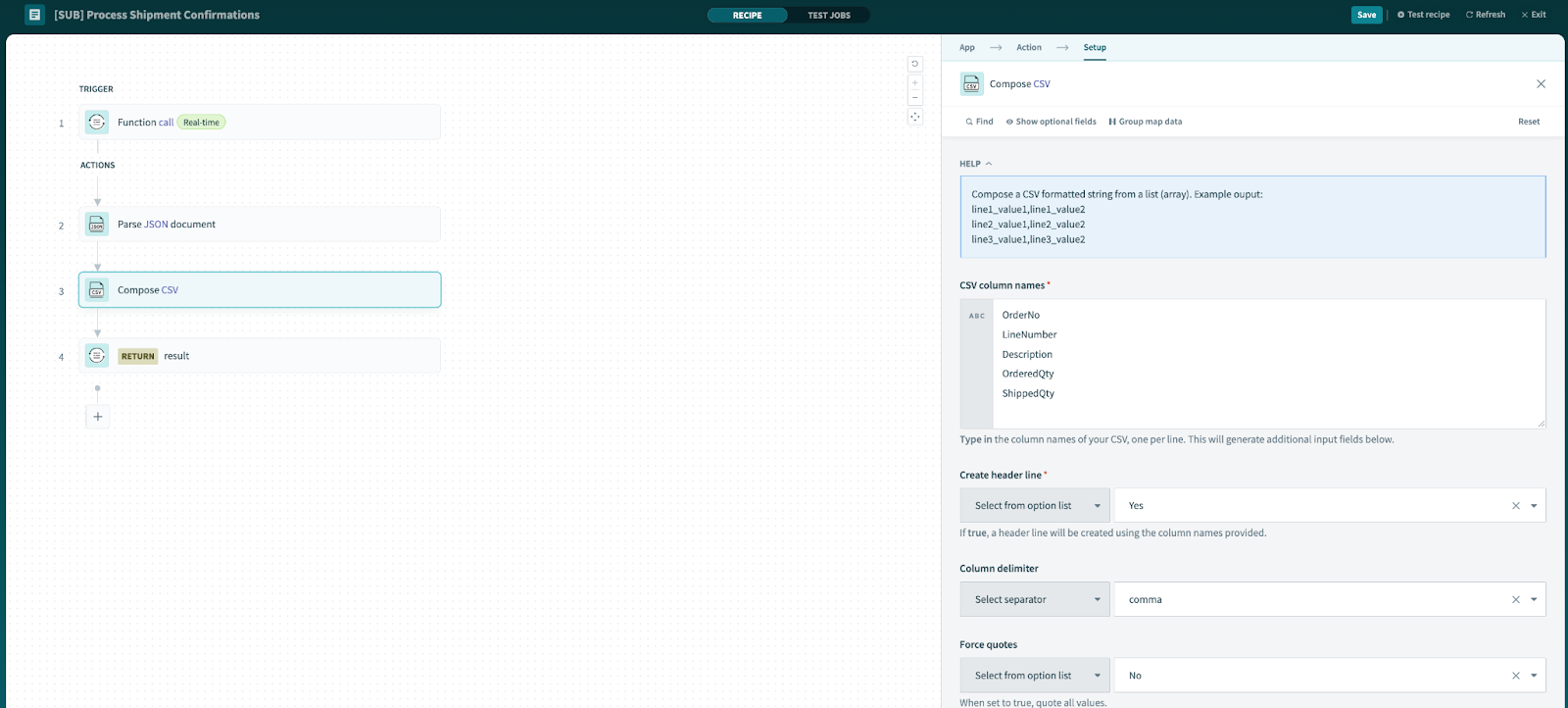Image resolution: width=1568 pixels, height=708 pixels.
Task: Click the Compose CSV step icon in recipe
Action: (x=97, y=290)
